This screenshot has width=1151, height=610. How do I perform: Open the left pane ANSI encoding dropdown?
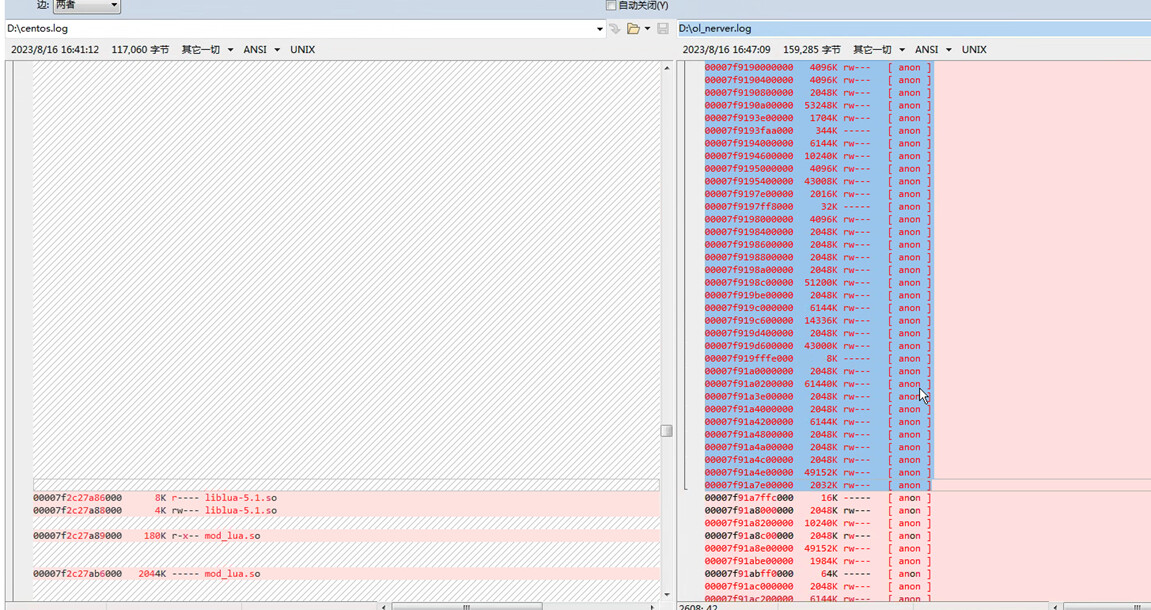coord(261,49)
